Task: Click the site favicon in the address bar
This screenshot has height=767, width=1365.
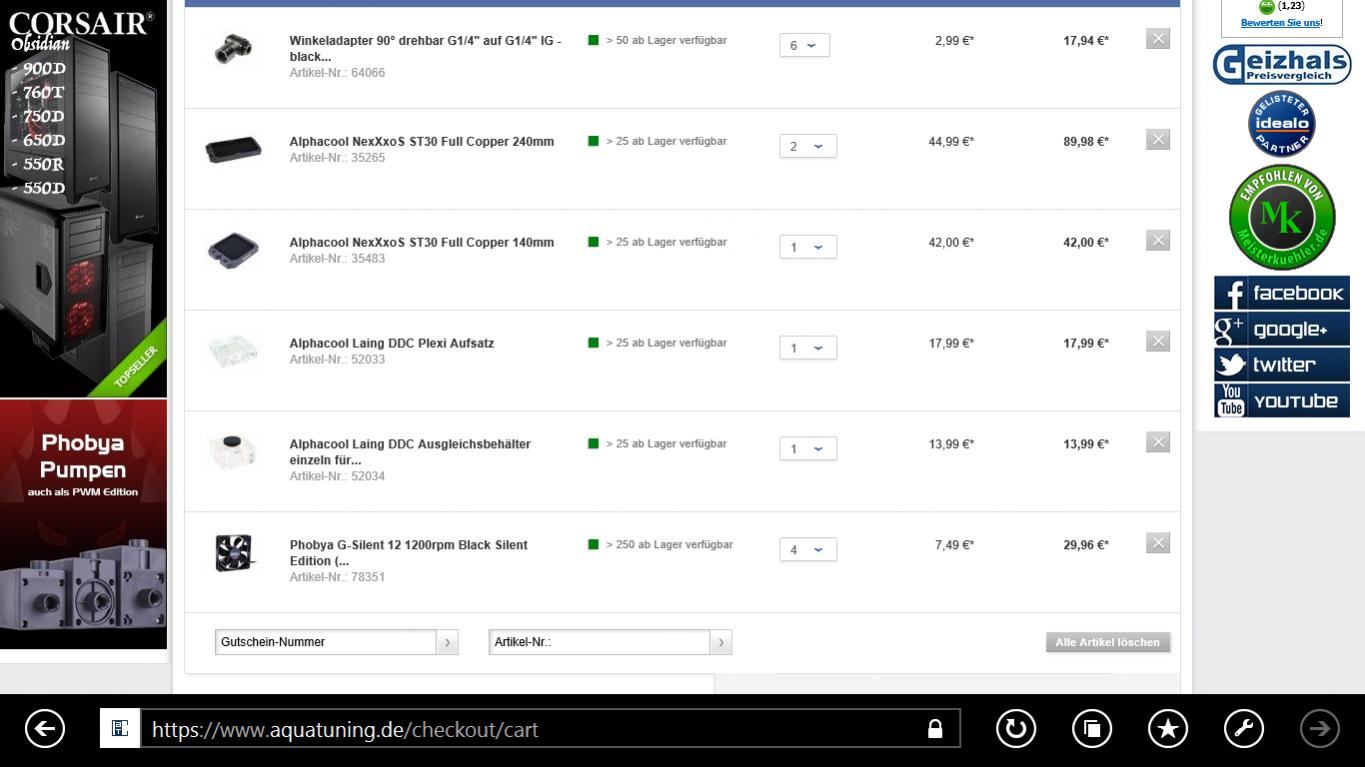Action: [x=119, y=729]
